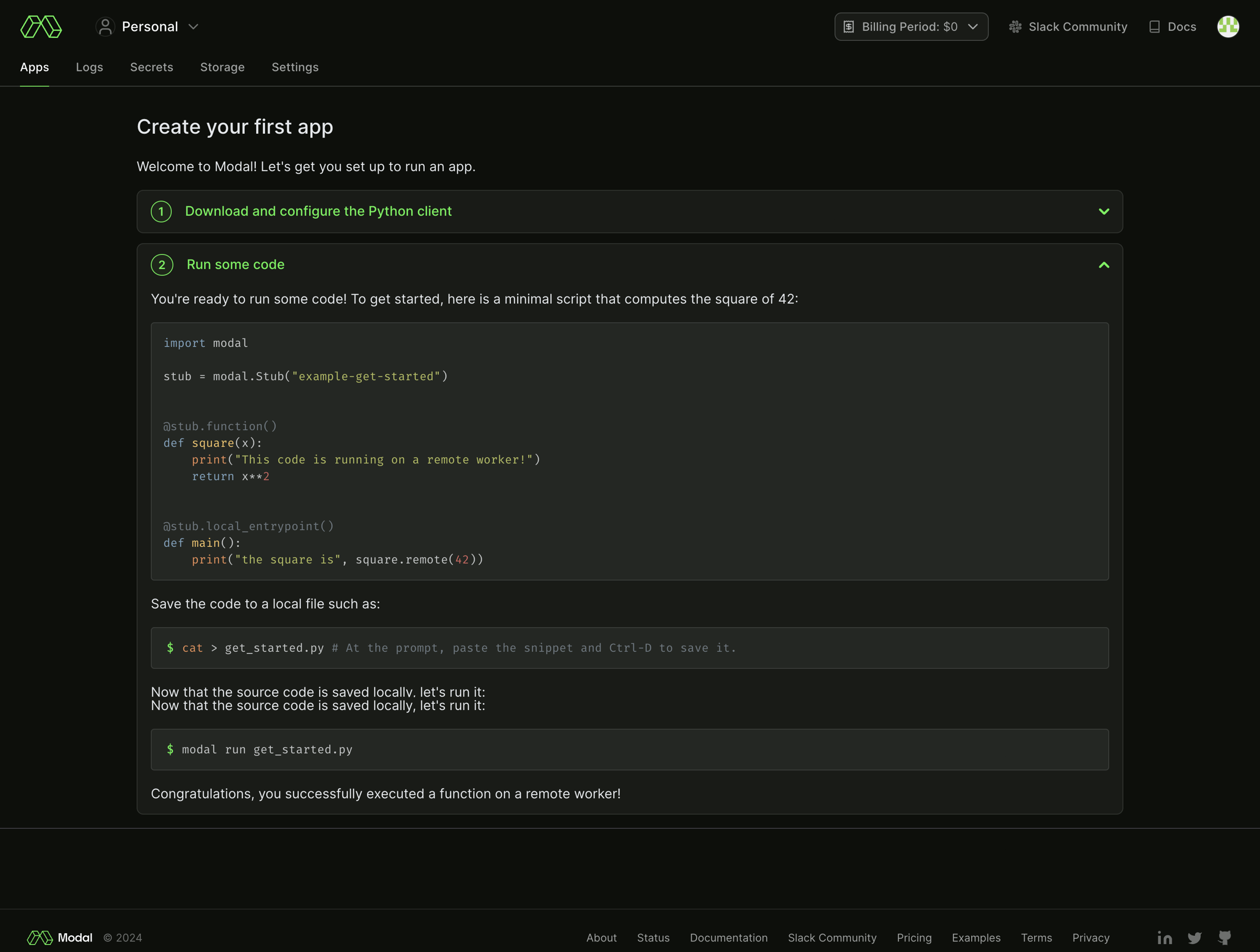Viewport: 1260px width, 952px height.
Task: Open the Terms footer link
Action: (x=1036, y=937)
